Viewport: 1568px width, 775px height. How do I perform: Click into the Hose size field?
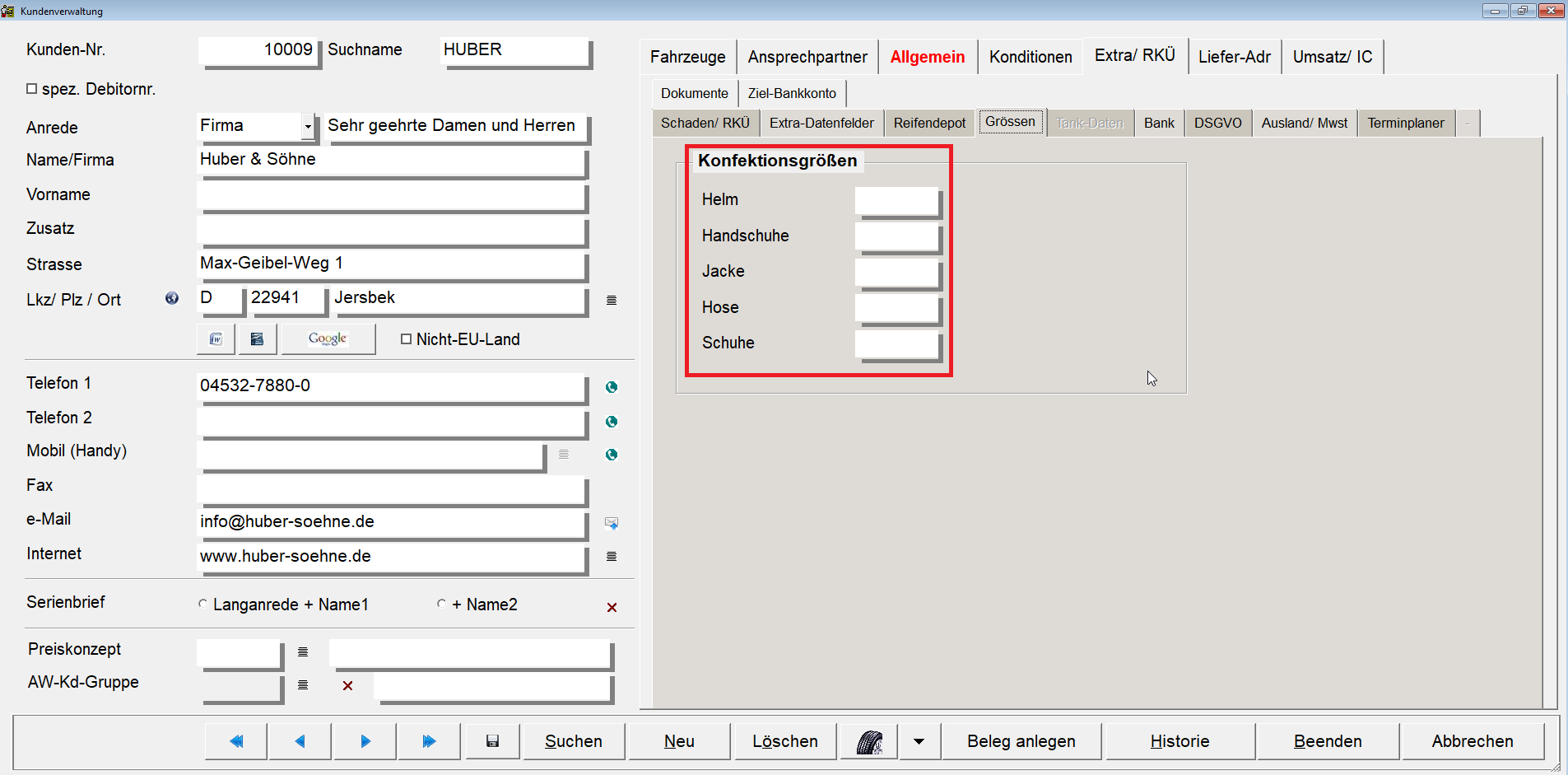click(x=896, y=308)
